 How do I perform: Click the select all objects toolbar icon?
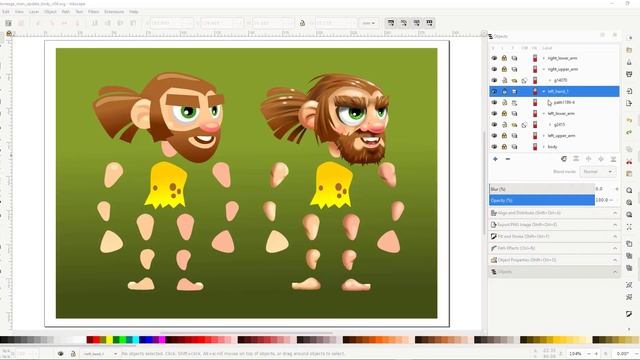(x=8, y=23)
